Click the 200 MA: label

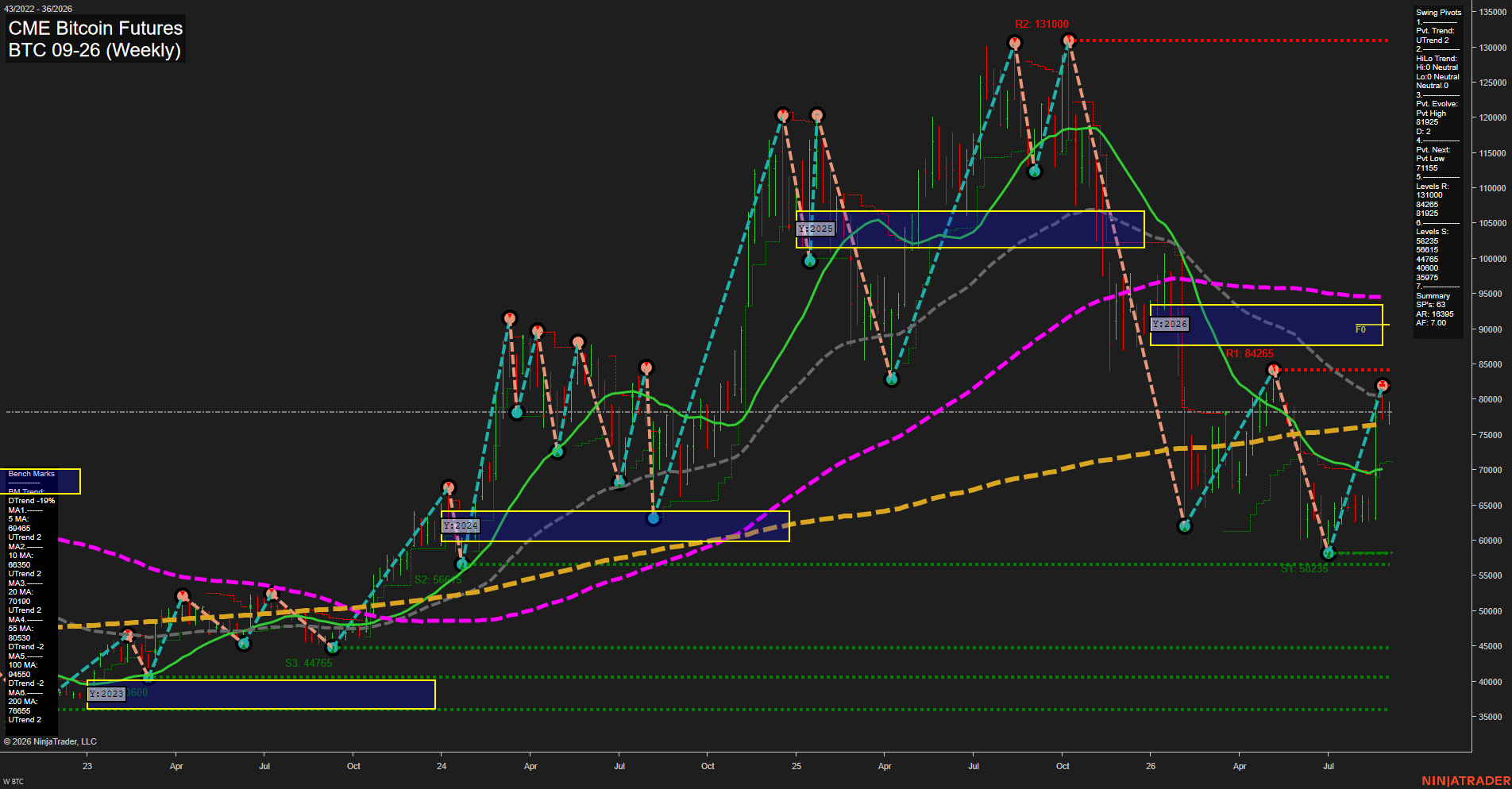pyautogui.click(x=23, y=702)
